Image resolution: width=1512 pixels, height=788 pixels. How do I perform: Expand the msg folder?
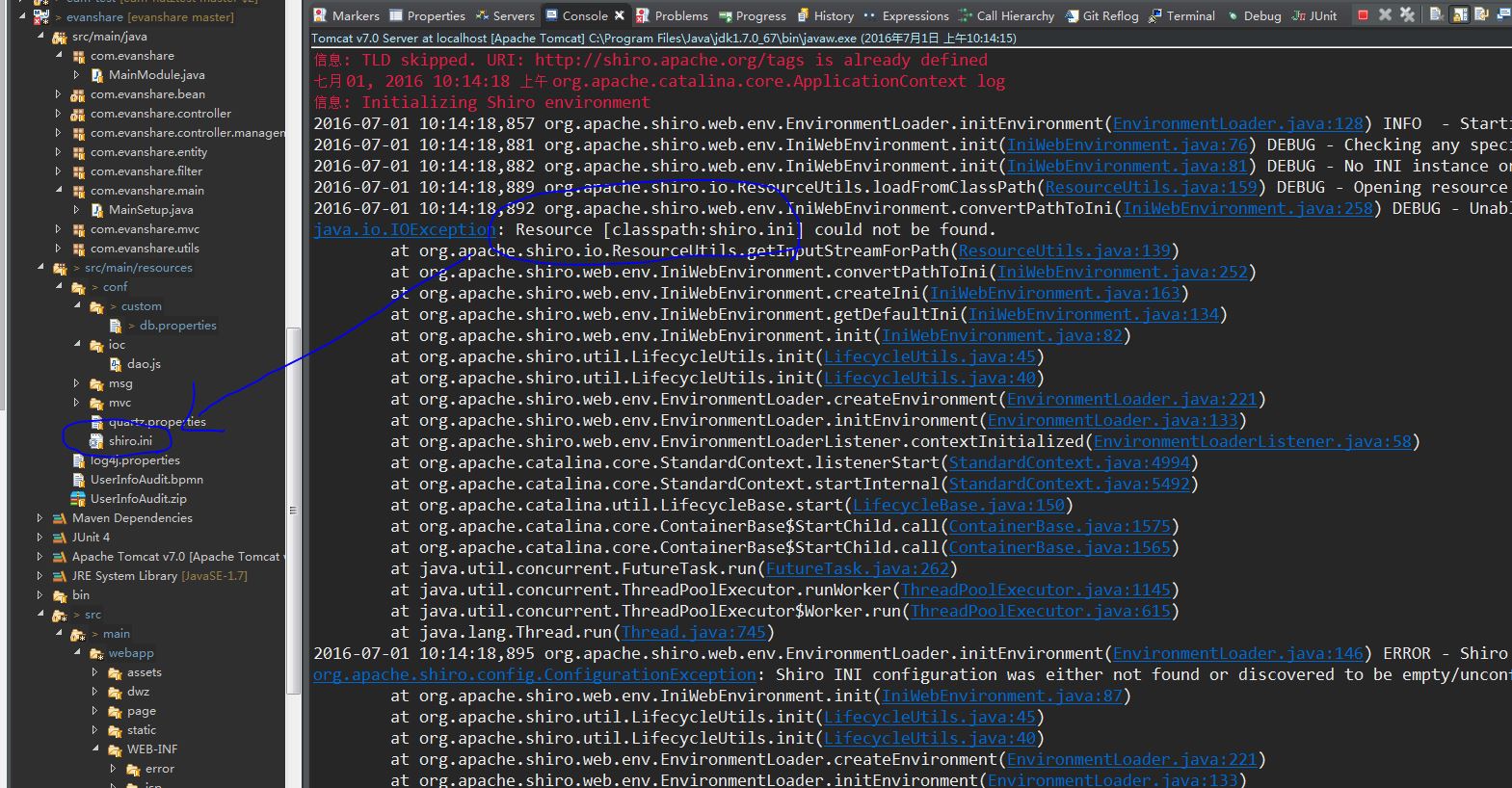[x=77, y=383]
